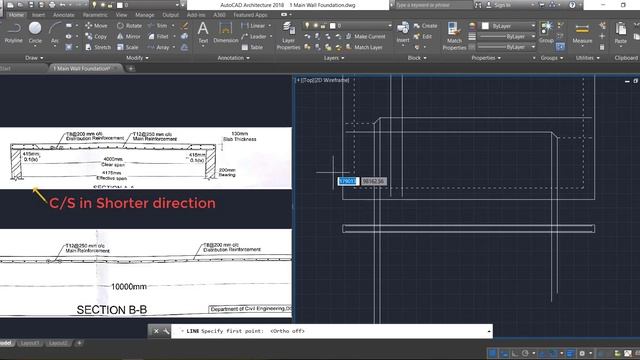The image size is (640, 360).
Task: Click the Stretch tool
Action: coord(98,47)
